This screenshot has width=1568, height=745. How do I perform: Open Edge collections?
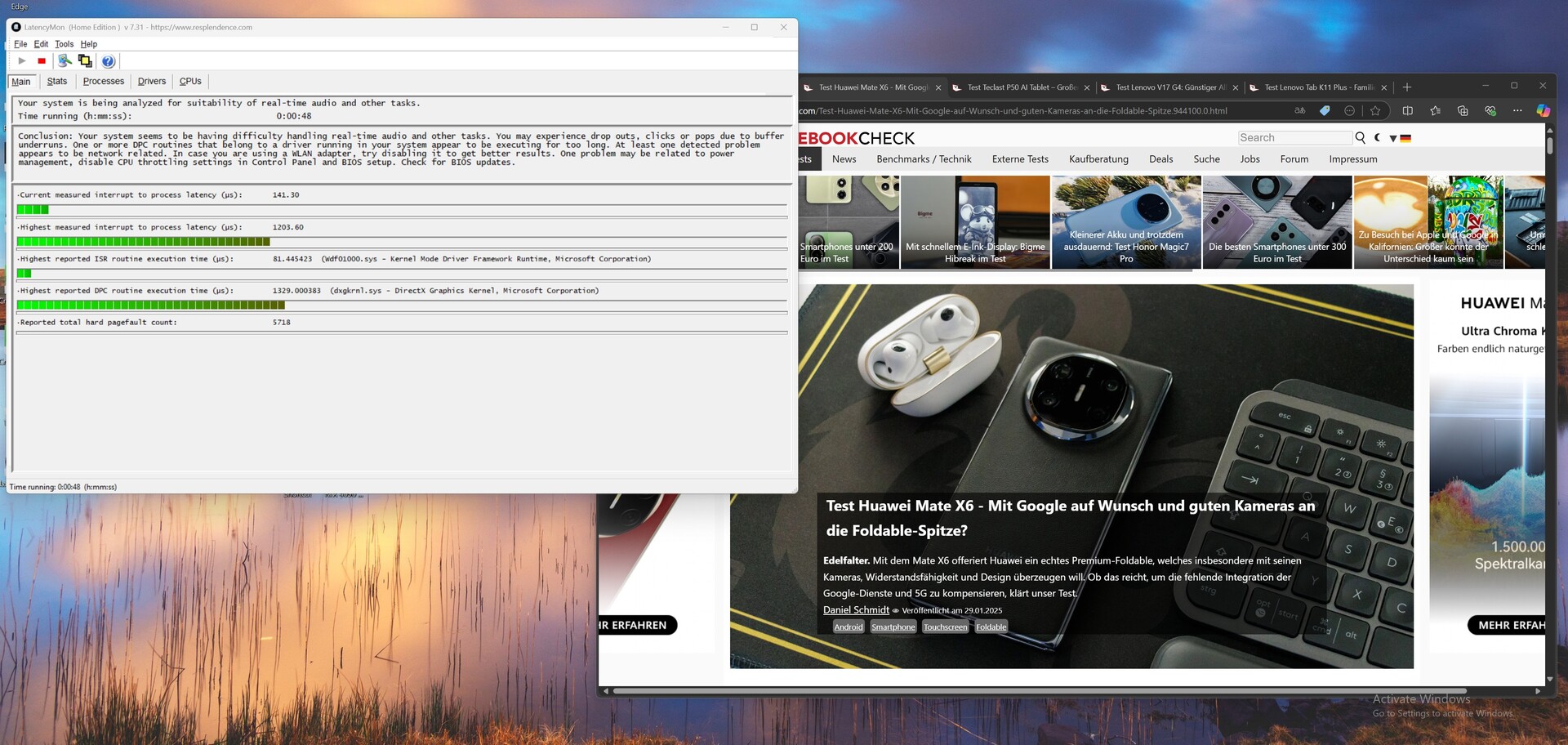pyautogui.click(x=1463, y=111)
